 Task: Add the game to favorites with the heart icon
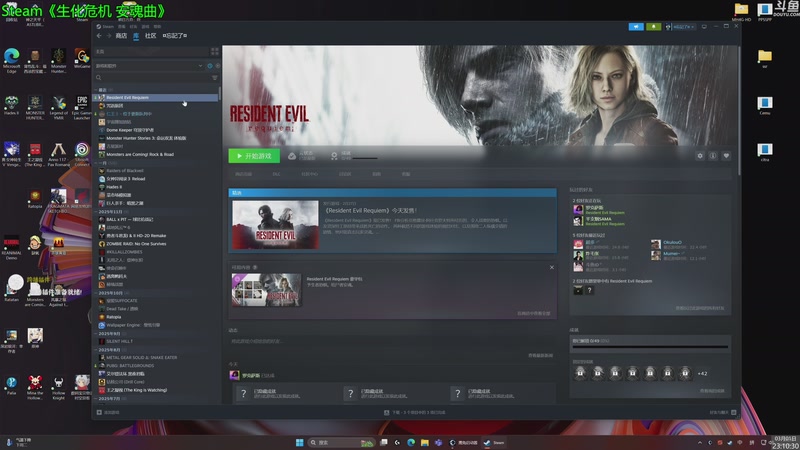pyautogui.click(x=726, y=156)
